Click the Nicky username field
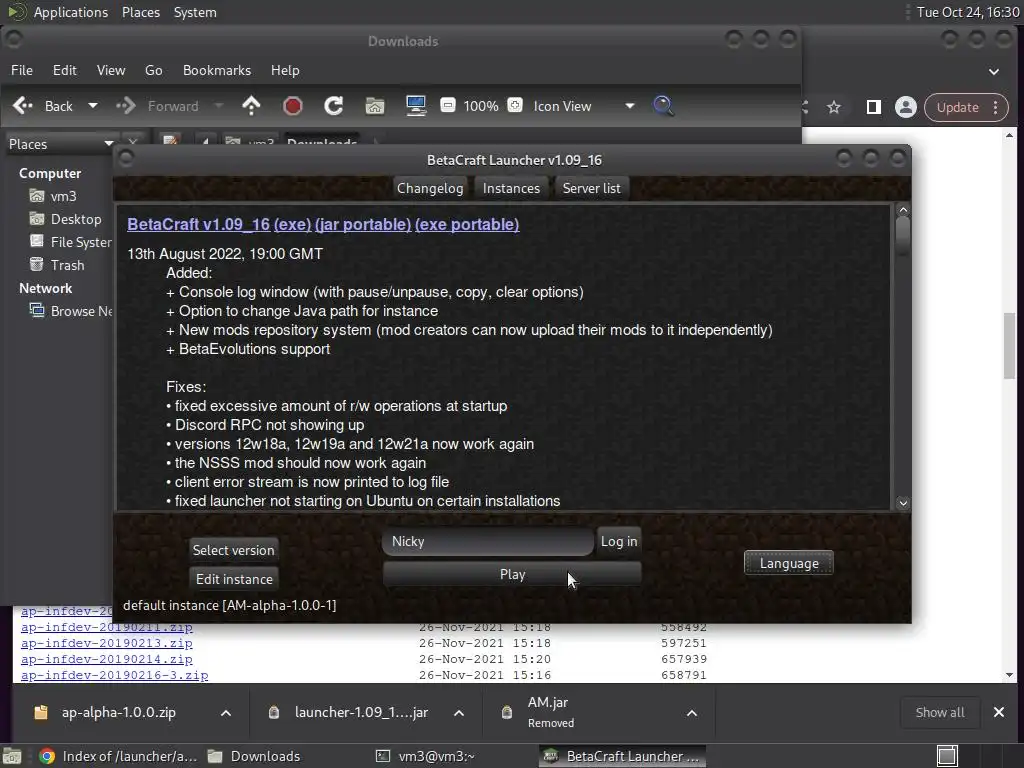This screenshot has width=1024, height=768. click(488, 541)
